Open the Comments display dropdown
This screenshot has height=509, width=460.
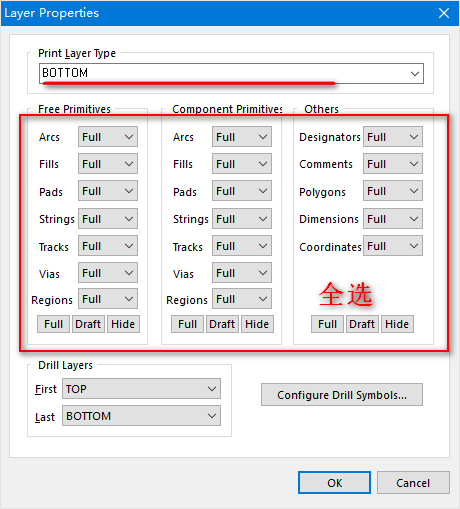(x=393, y=164)
